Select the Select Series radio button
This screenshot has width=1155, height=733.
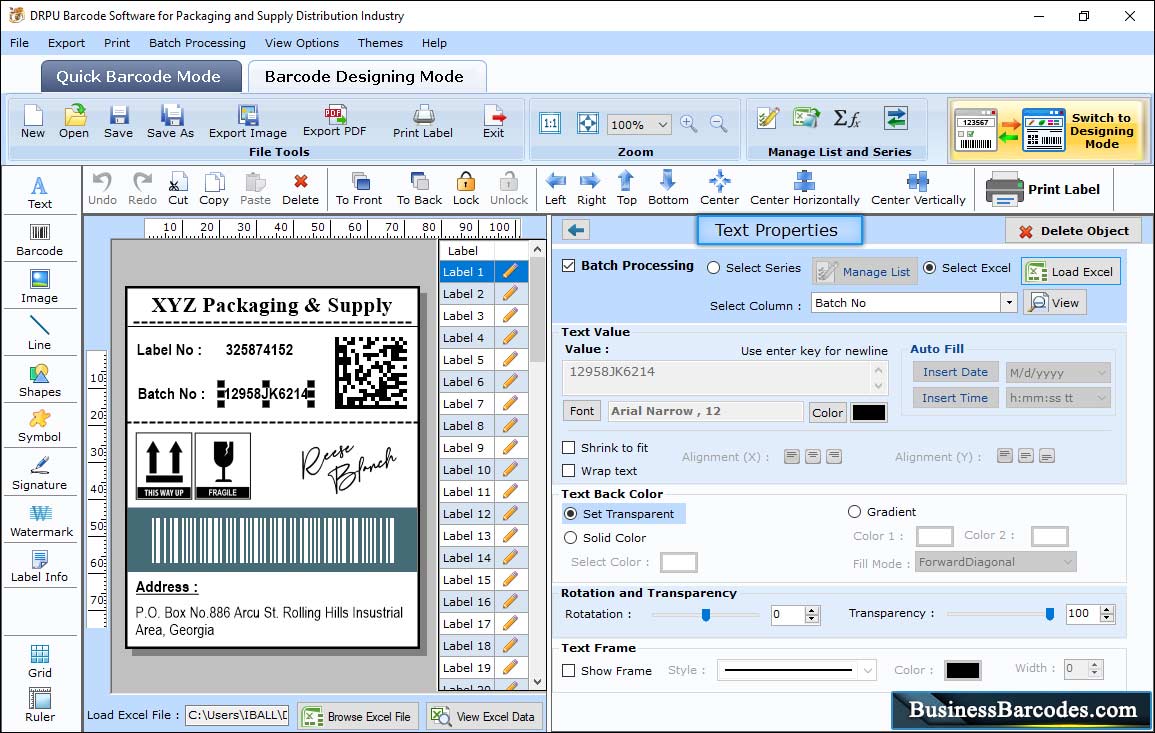point(713,267)
